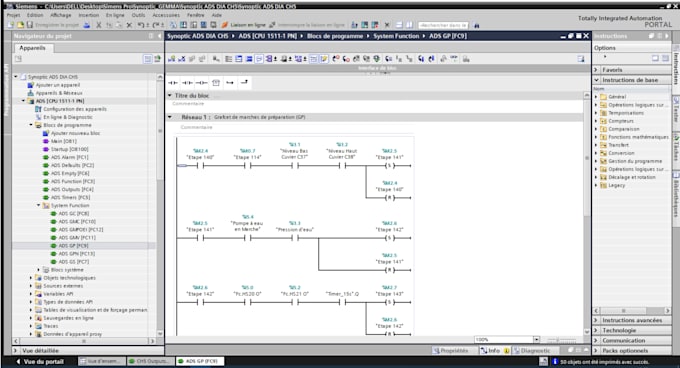
Task: Click the close branch icon in favorites
Action: [244, 82]
